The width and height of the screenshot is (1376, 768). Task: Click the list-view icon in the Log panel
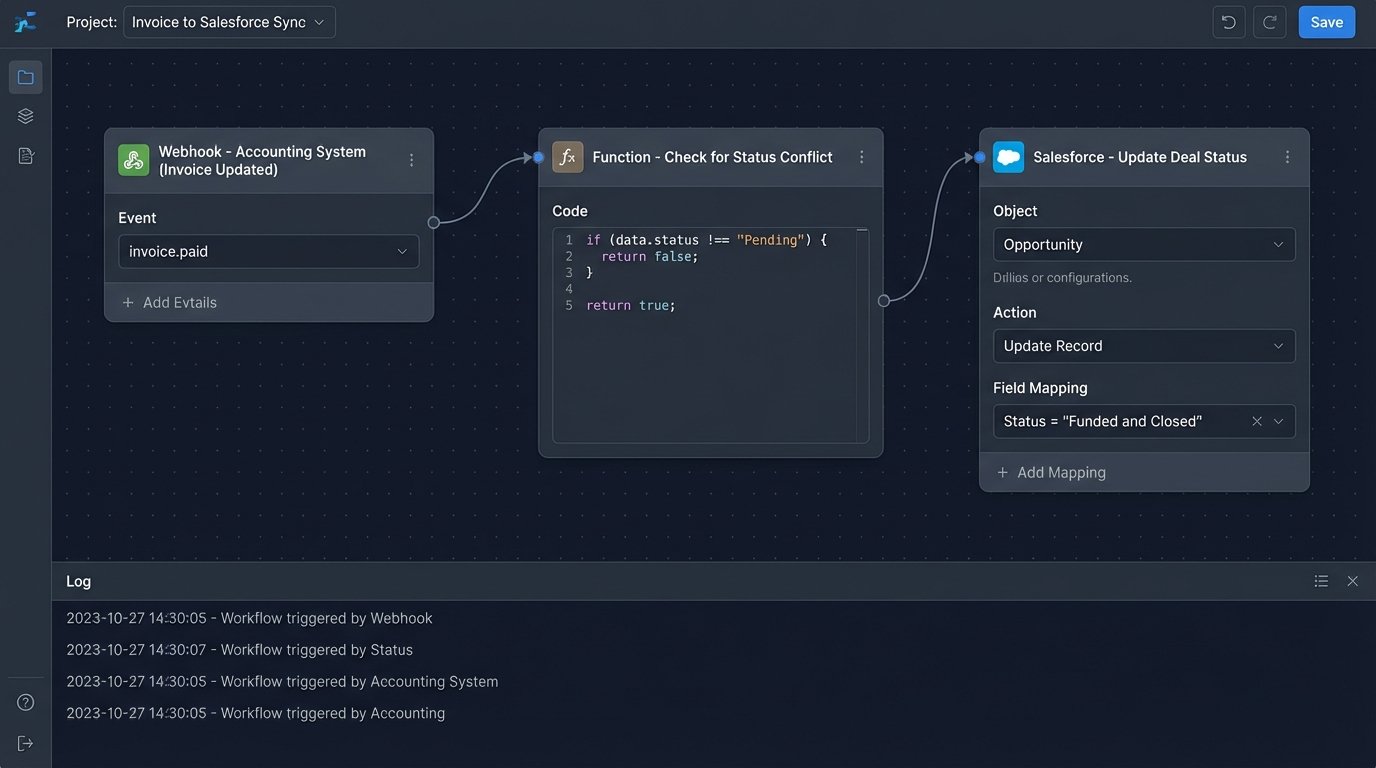pos(1320,580)
